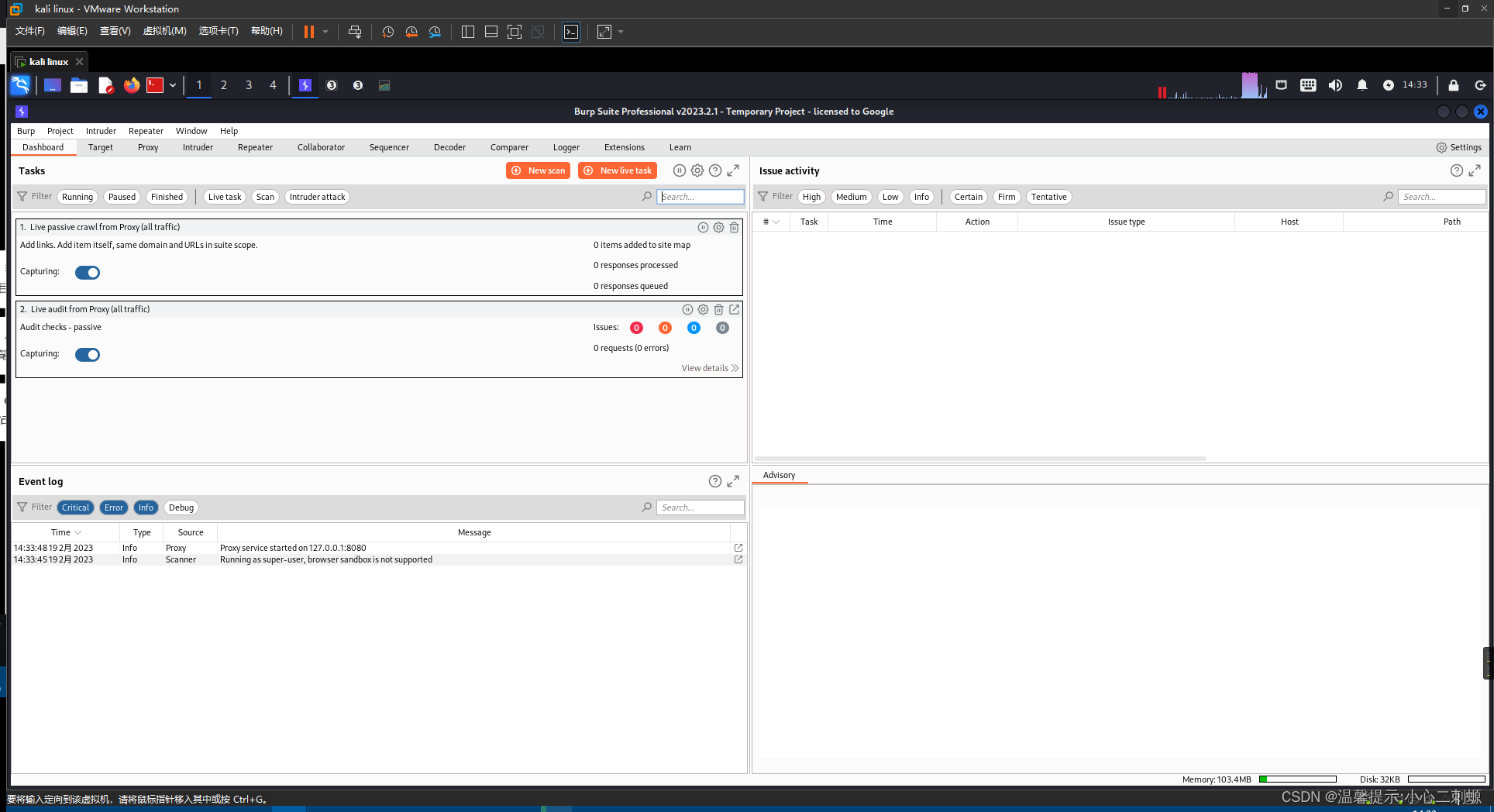Toggle the Running tasks filter
This screenshot has width=1494, height=812.
(x=77, y=197)
